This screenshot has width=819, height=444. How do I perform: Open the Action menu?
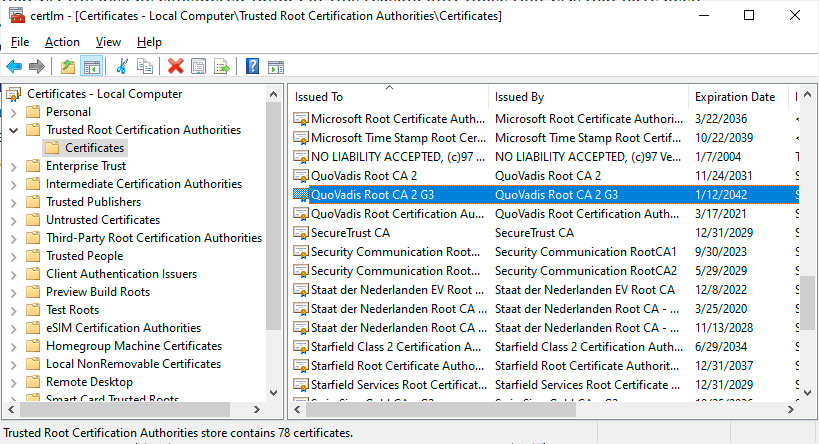point(62,42)
